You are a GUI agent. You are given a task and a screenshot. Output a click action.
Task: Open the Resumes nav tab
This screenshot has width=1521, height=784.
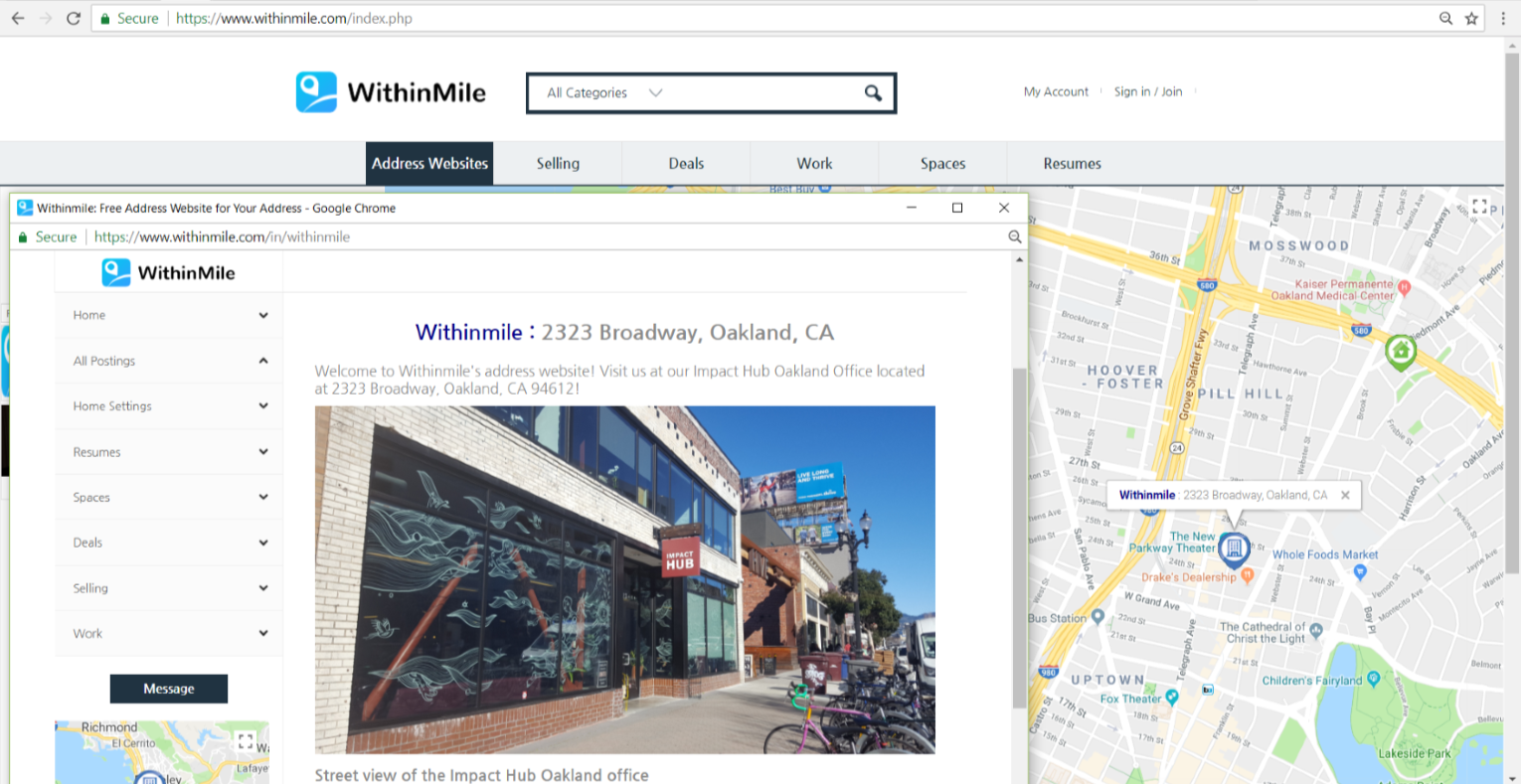[1072, 164]
